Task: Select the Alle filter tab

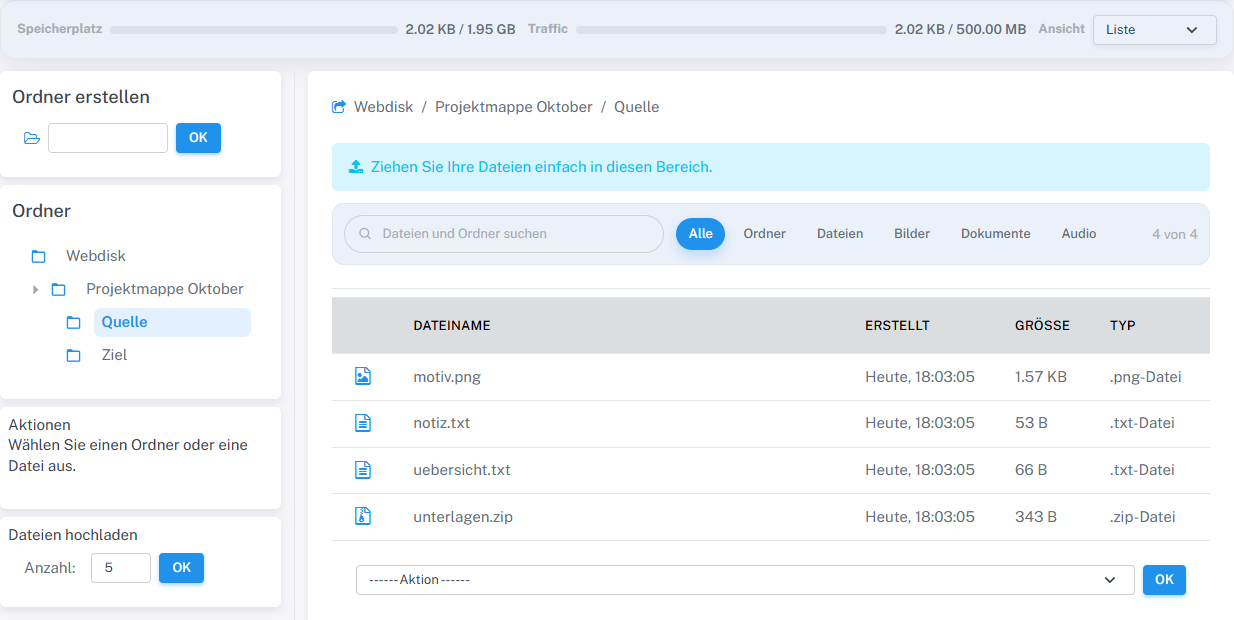Action: pos(700,234)
